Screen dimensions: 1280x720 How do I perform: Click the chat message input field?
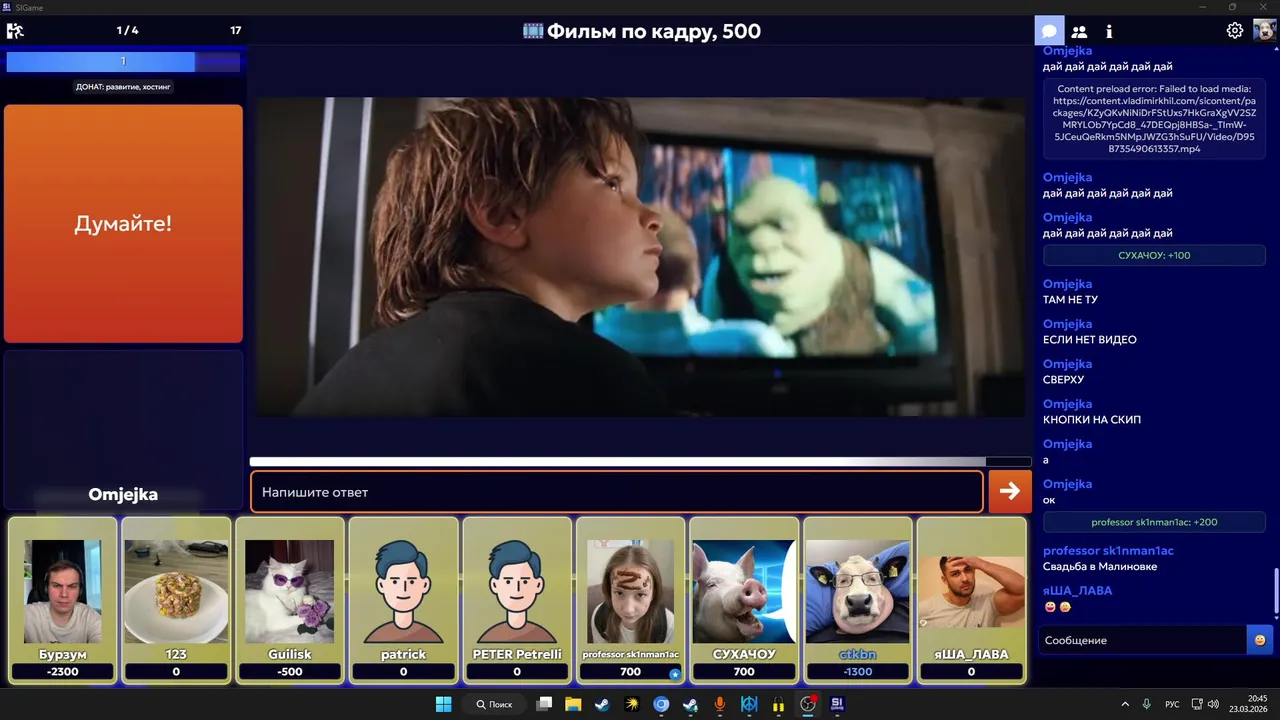(1142, 640)
